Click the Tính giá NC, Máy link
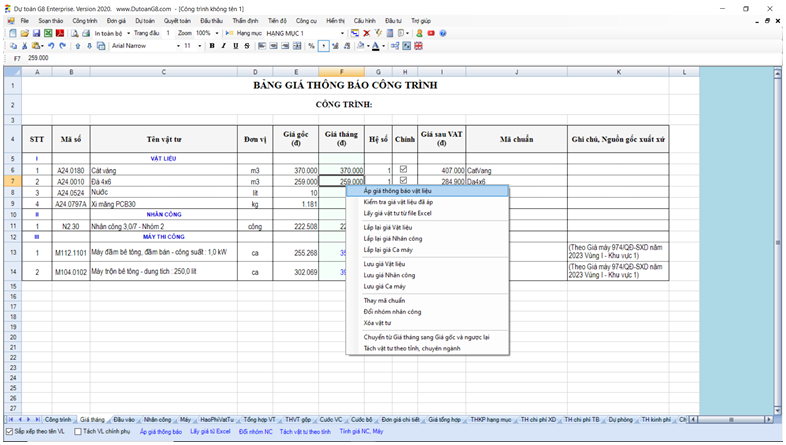The height and width of the screenshot is (445, 786). point(361,431)
